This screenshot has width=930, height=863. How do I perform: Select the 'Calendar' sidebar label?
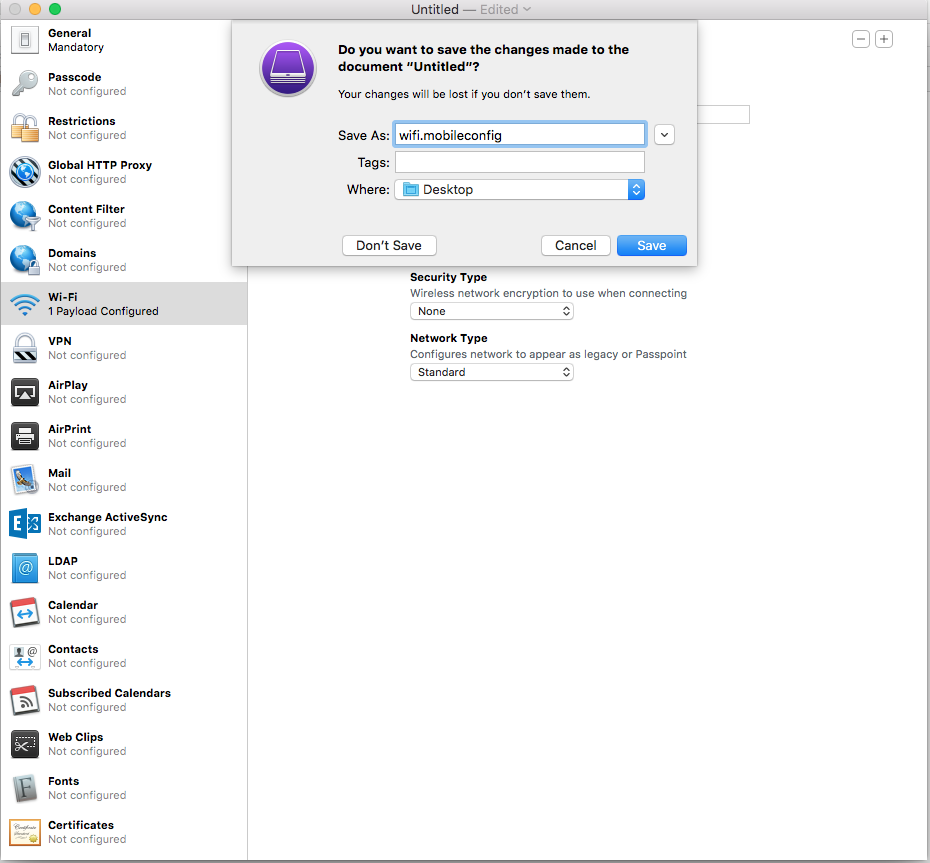(73, 605)
